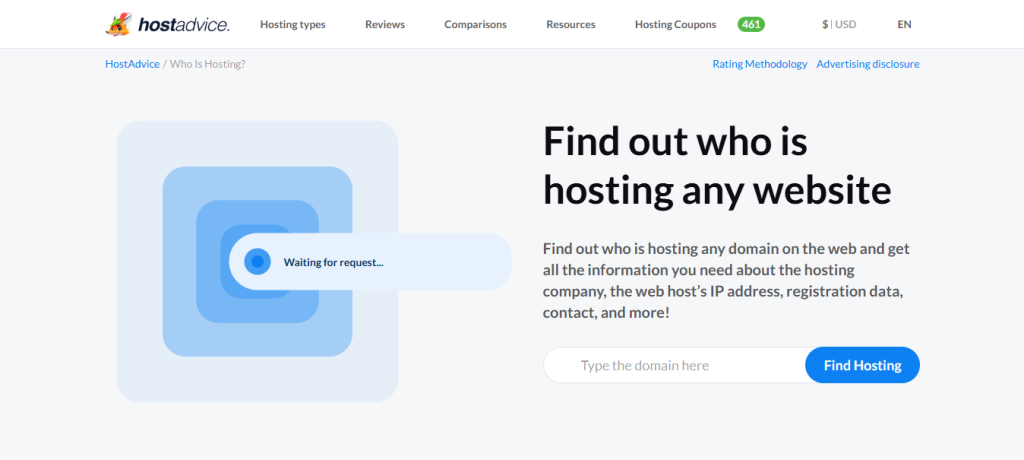Click the Who Is Hosting? breadcrumb
The height and width of the screenshot is (460, 1024).
point(207,64)
